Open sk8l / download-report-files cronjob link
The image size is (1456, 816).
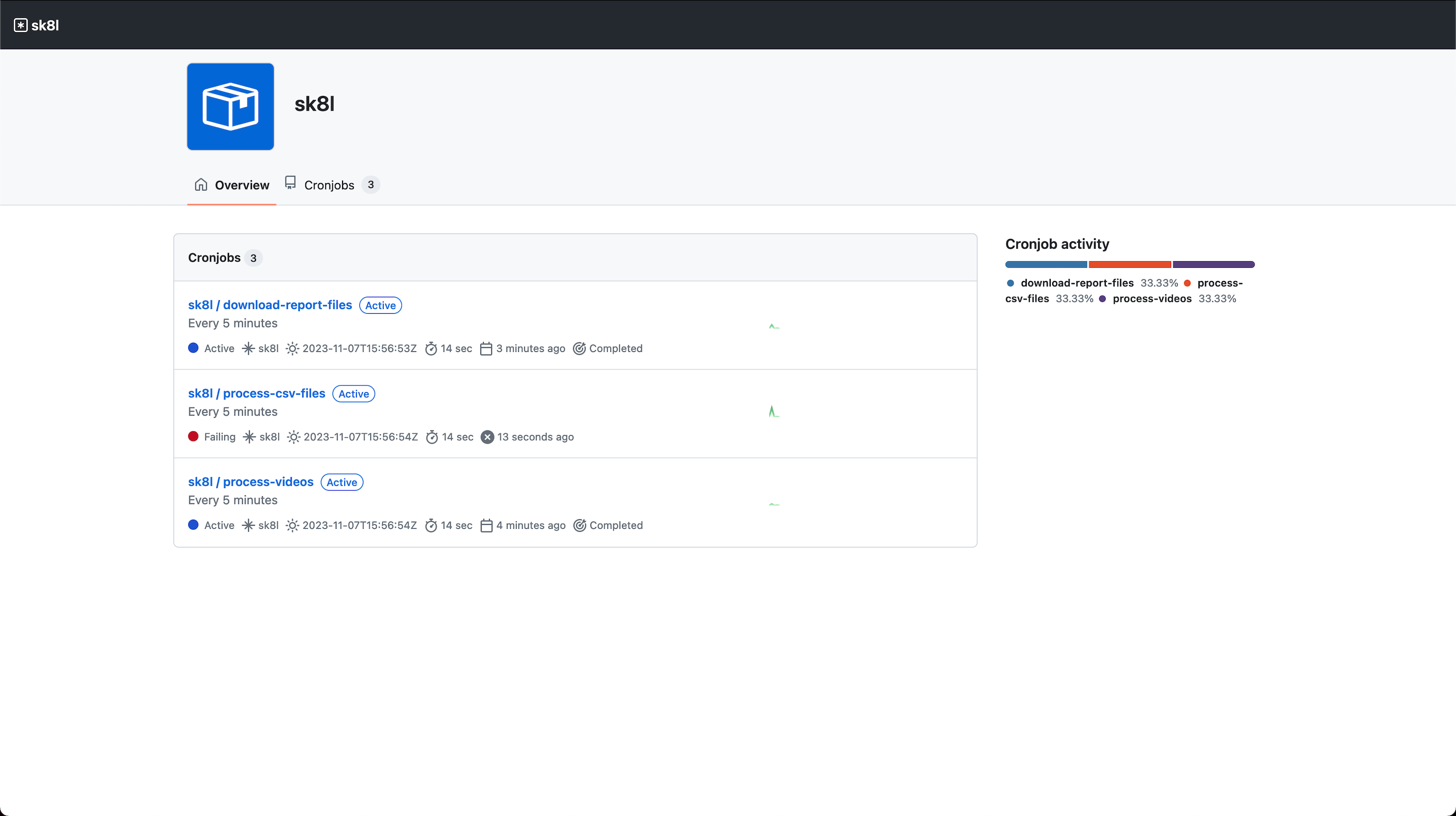(x=270, y=305)
